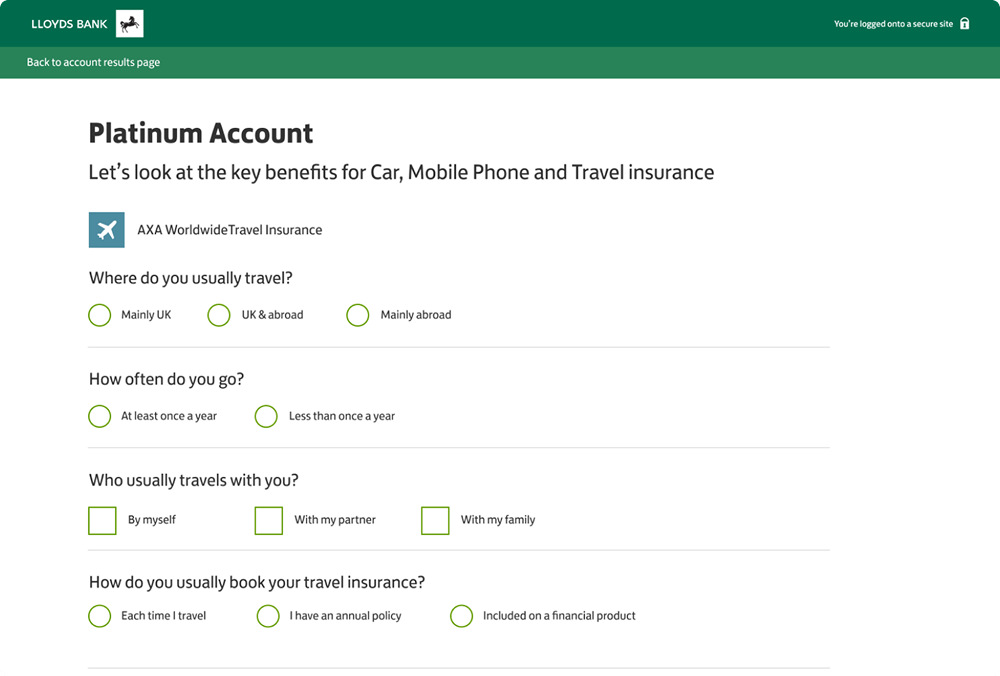The width and height of the screenshot is (1000, 676).
Task: Select the Mainly UK radio button
Action: coord(100,315)
